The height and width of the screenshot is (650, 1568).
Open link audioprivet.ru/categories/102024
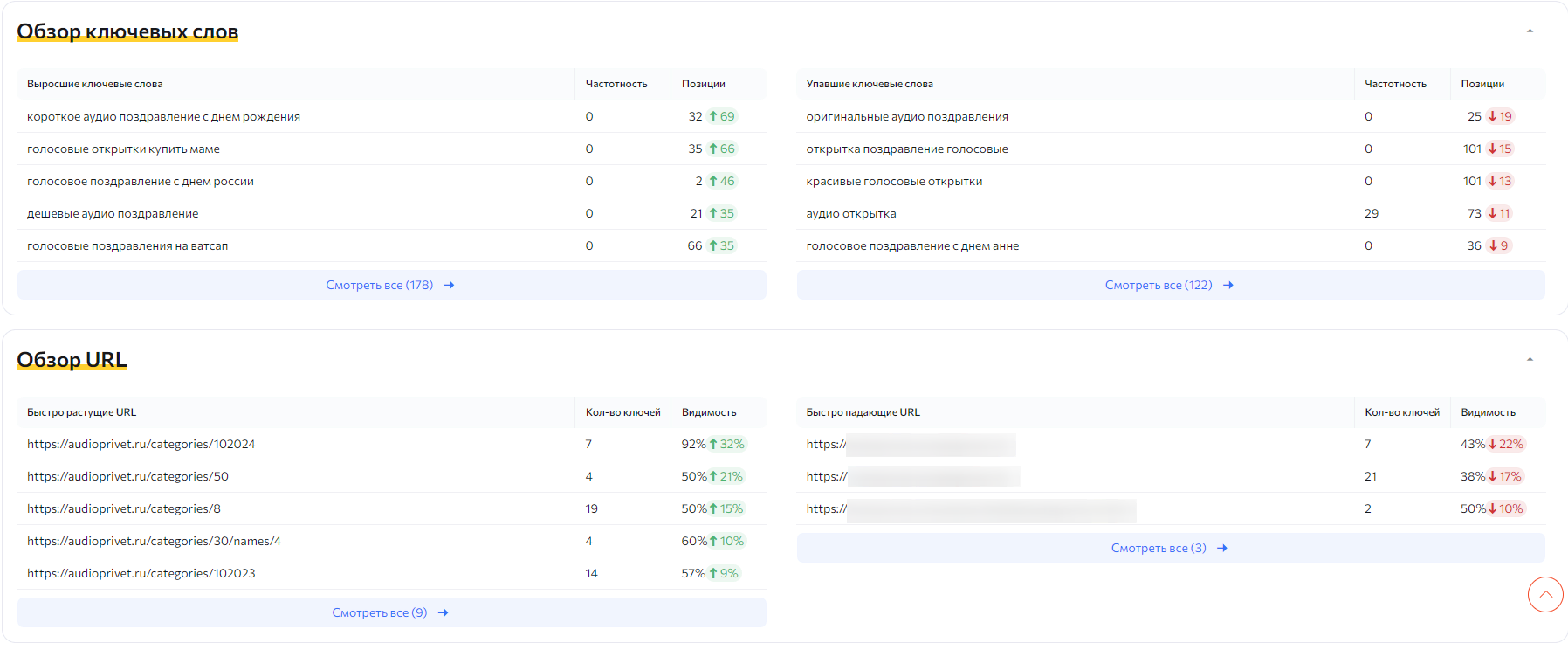click(141, 444)
